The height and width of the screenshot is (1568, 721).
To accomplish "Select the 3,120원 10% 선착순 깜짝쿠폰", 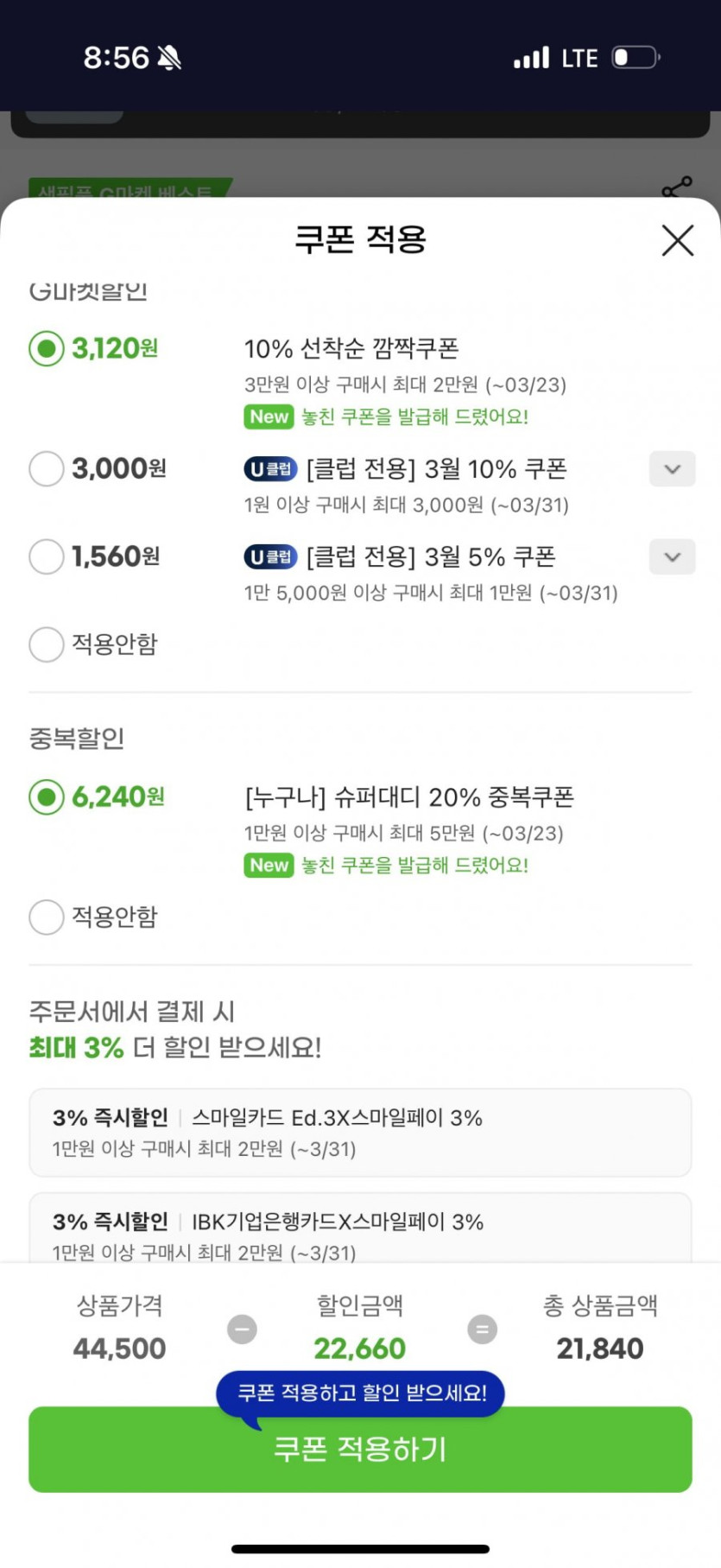I will point(47,349).
